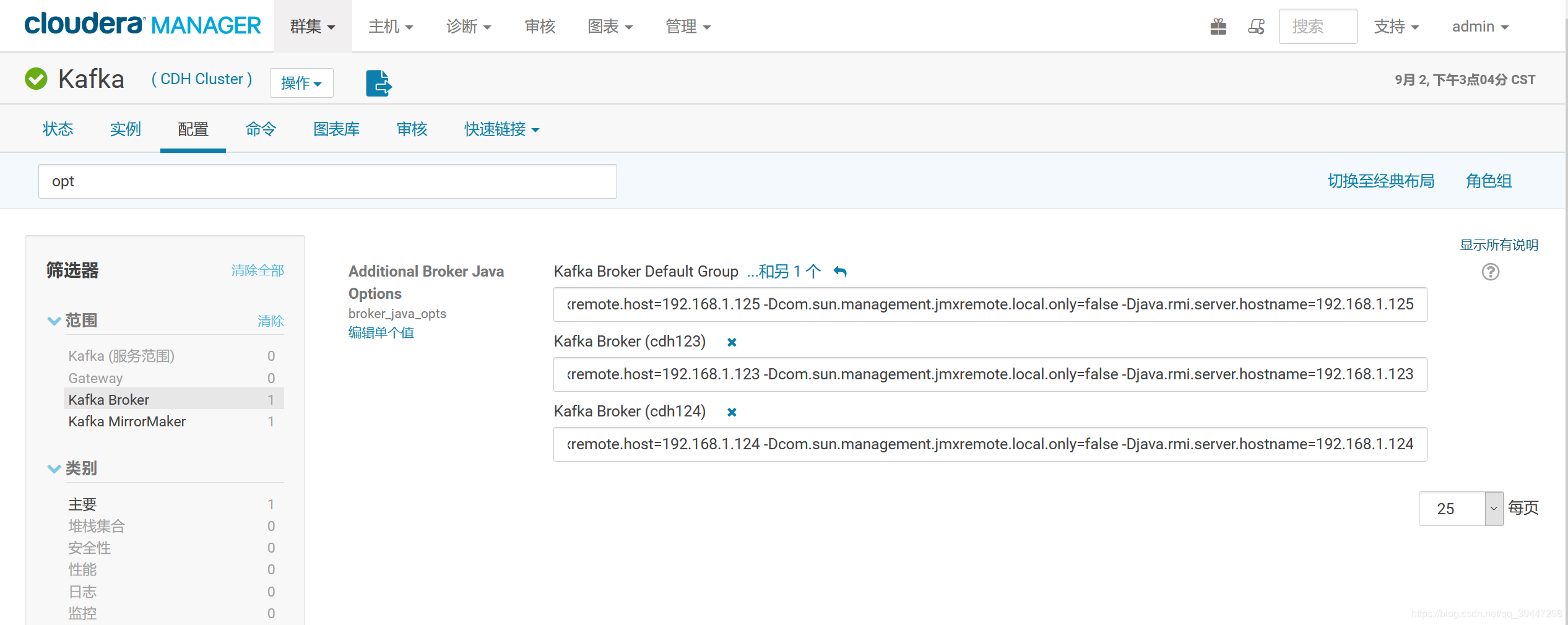Remove the Kafka Broker (cdh124) override with the x icon
The height and width of the screenshot is (625, 1568).
point(731,412)
